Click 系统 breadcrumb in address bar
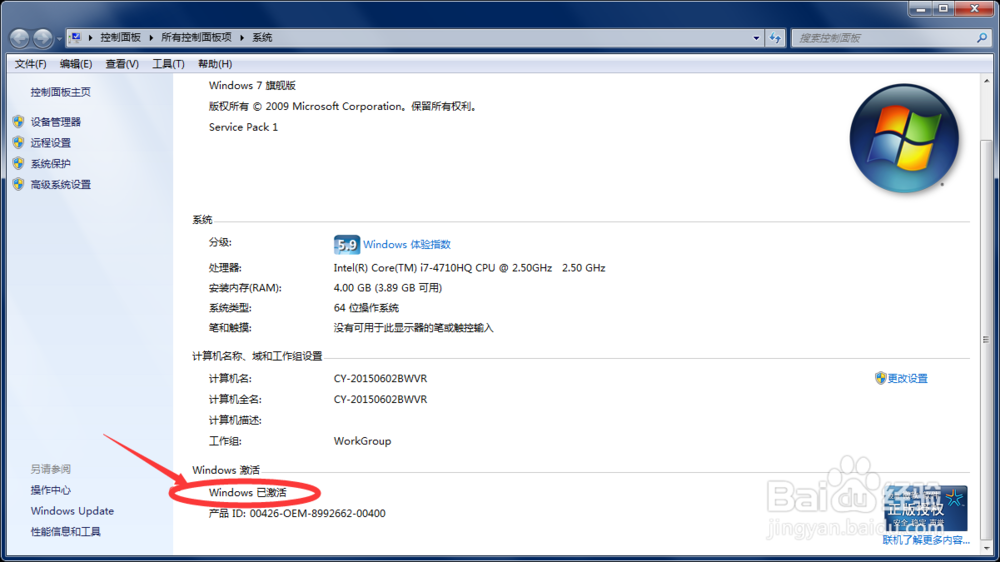 pos(262,38)
